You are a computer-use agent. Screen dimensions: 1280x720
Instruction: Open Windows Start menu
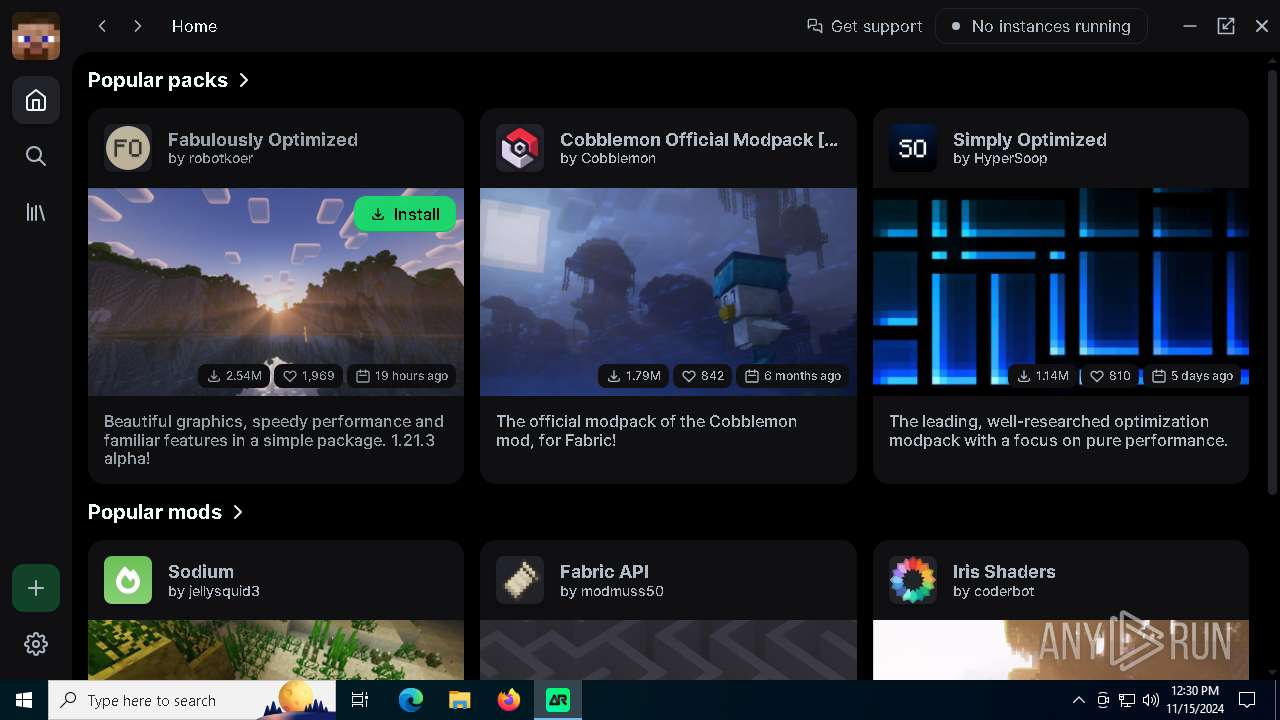pyautogui.click(x=24, y=700)
